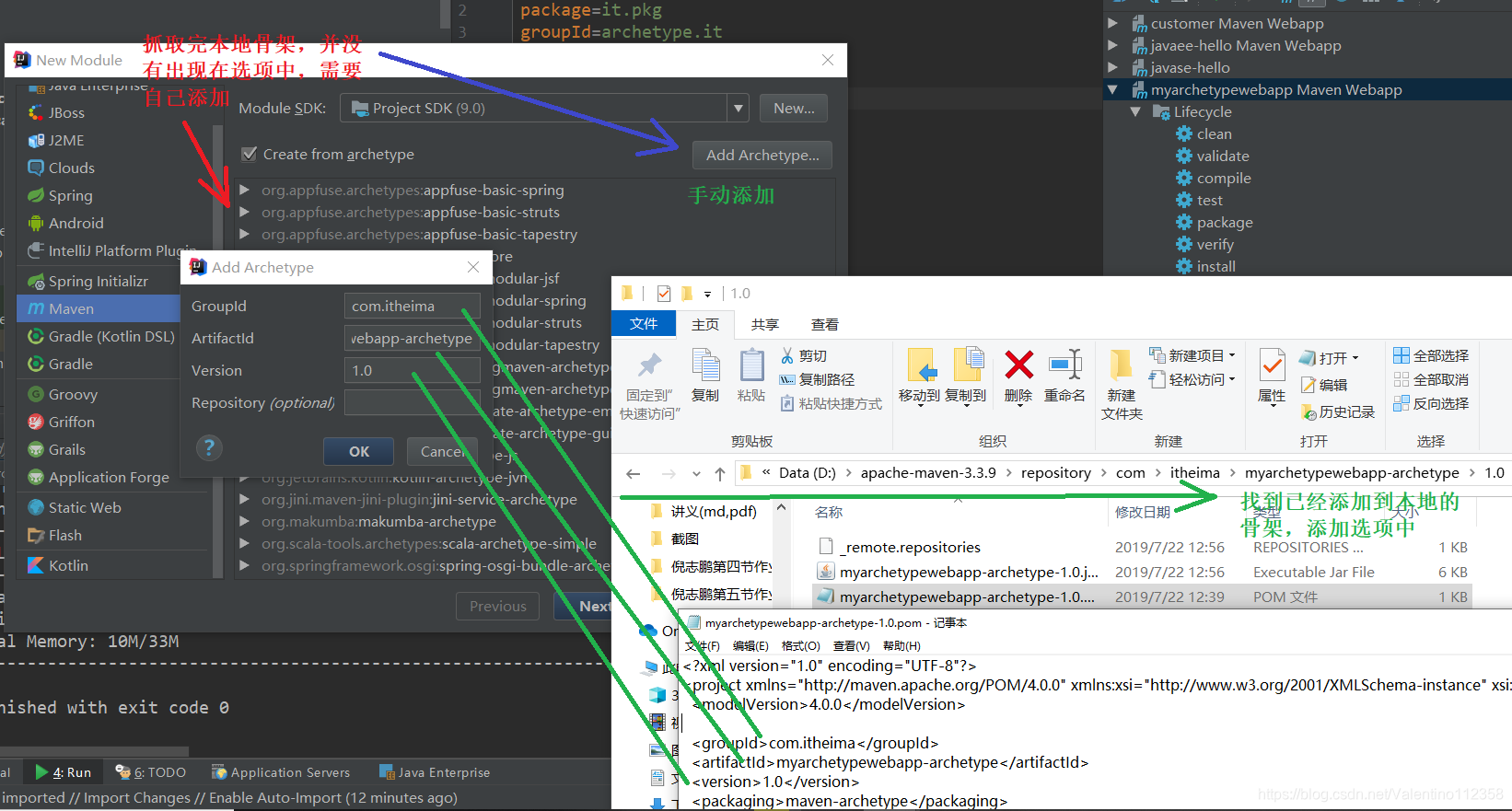Toggle Create from archetype checkbox

[x=249, y=154]
